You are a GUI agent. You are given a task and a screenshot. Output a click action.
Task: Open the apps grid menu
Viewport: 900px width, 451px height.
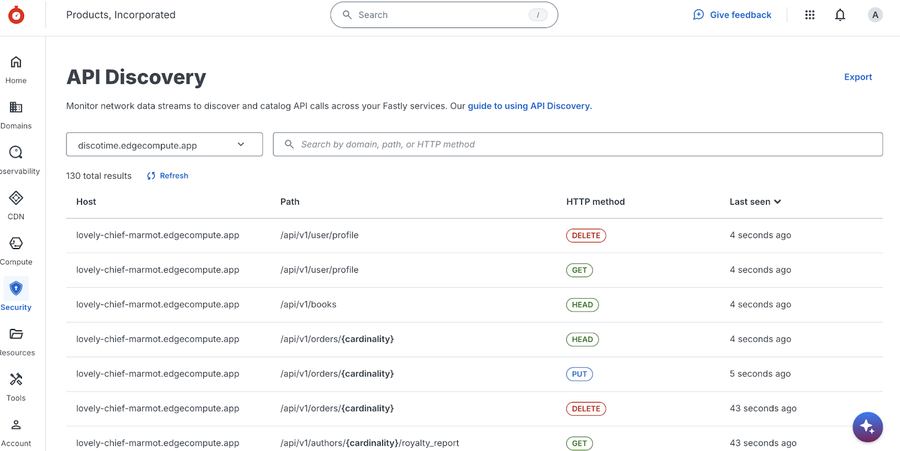tap(810, 15)
